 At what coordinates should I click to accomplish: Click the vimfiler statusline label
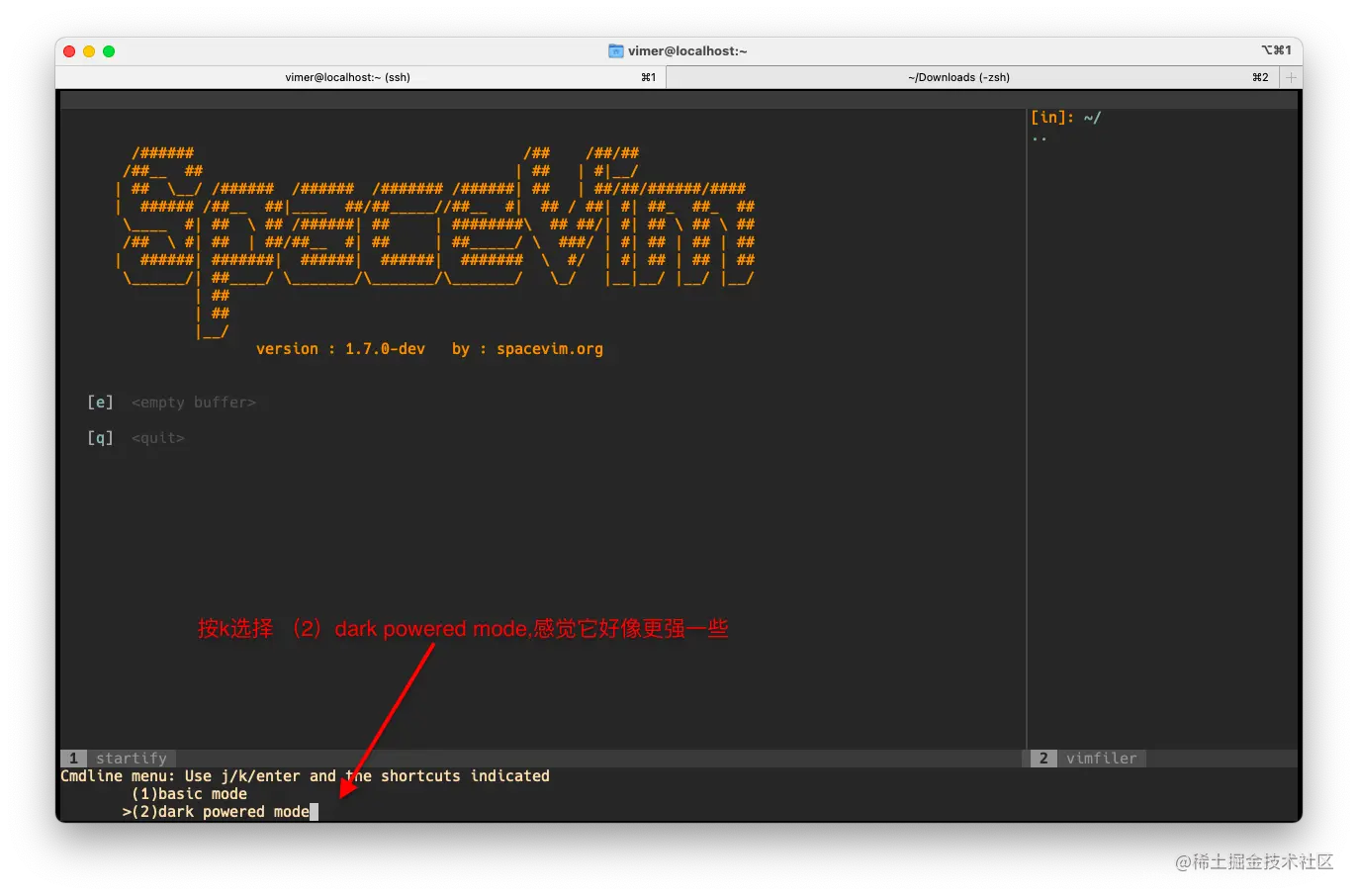pyautogui.click(x=1102, y=759)
